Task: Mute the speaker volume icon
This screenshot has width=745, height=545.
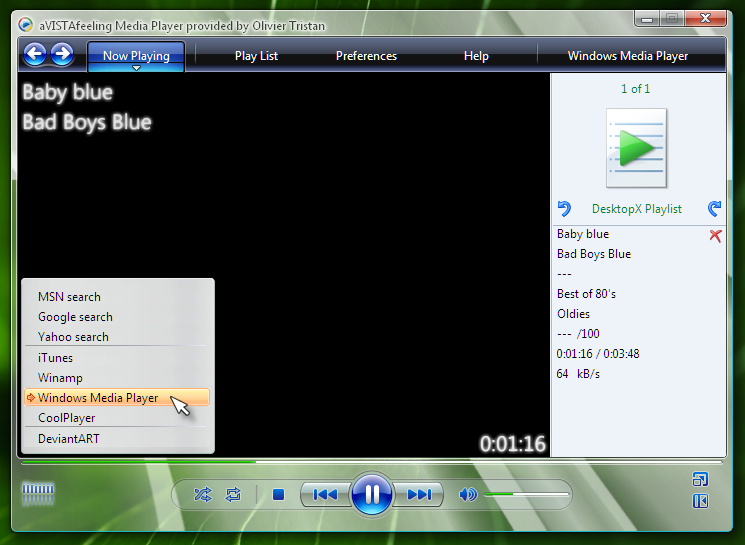Action: 468,495
